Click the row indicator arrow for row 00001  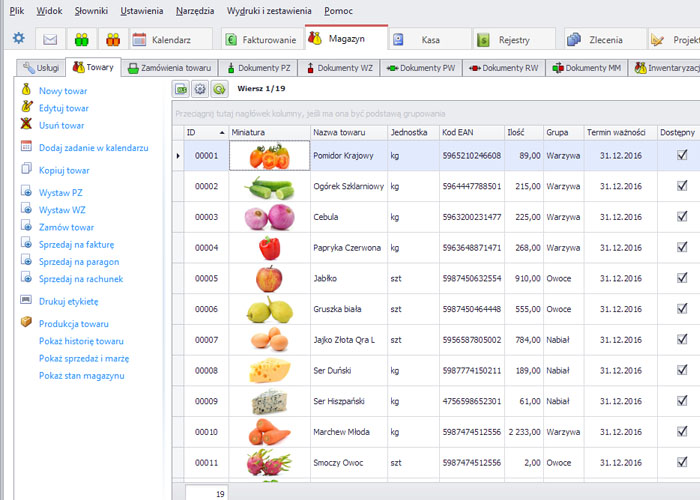178,156
